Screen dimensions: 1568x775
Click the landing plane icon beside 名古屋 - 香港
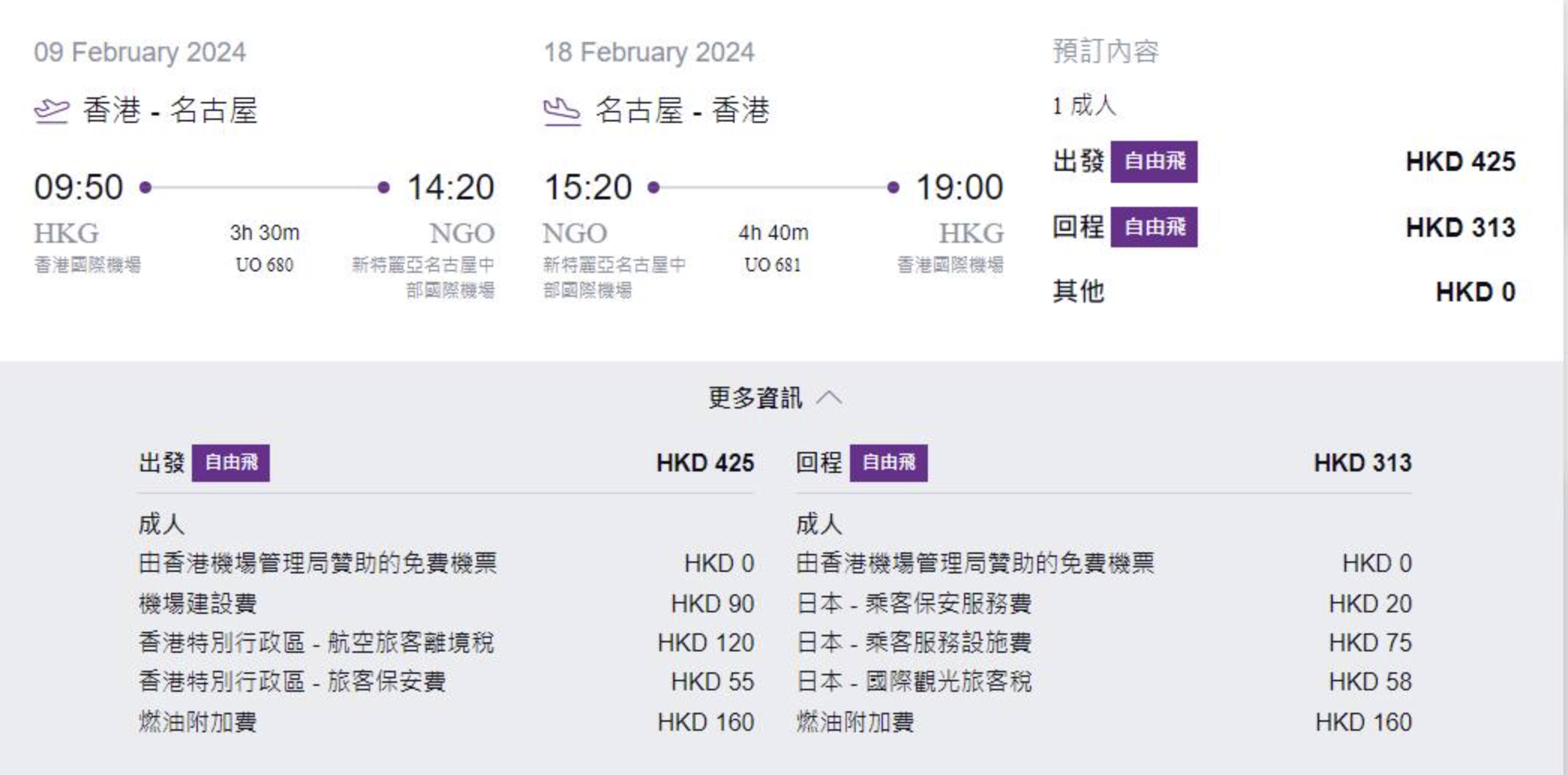[561, 112]
